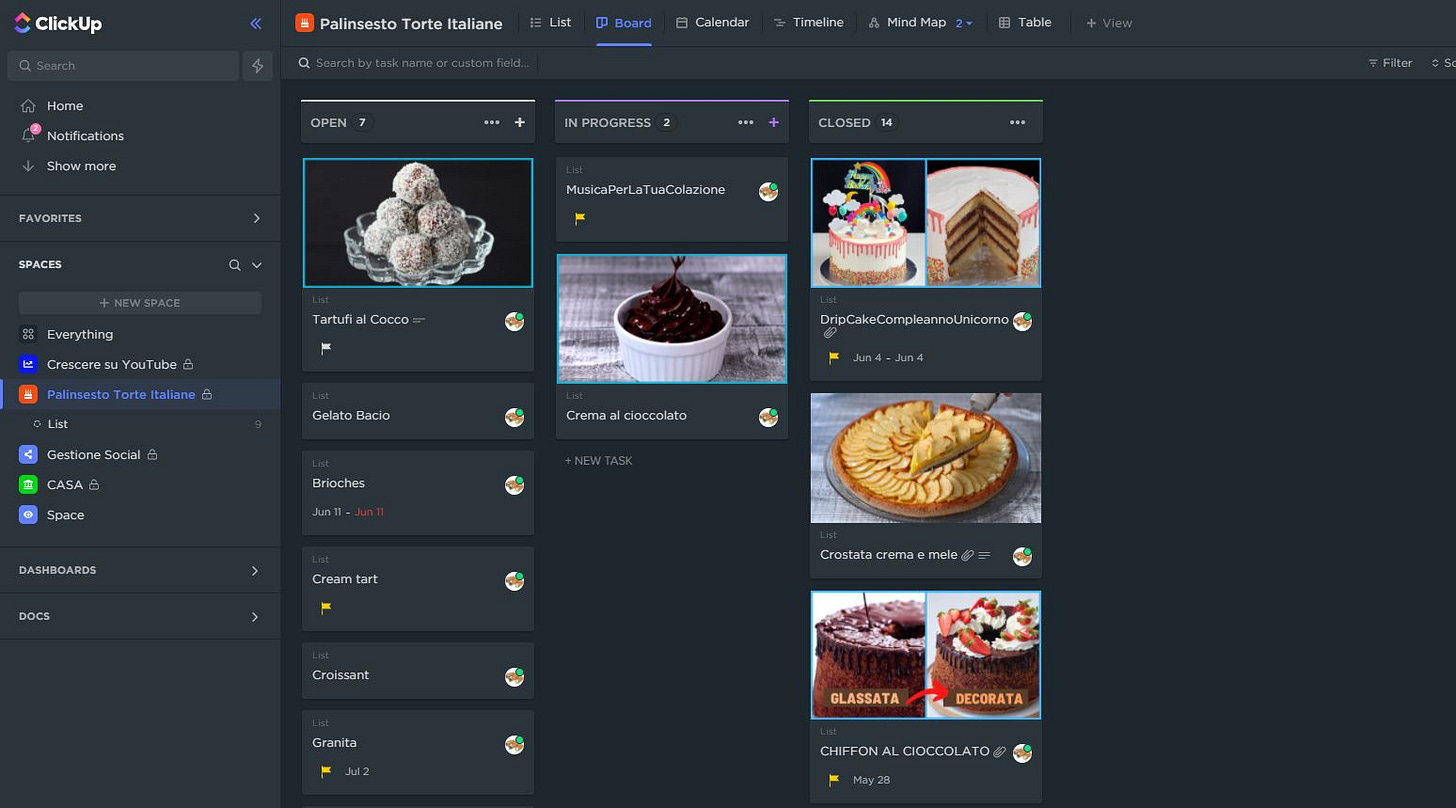Image resolution: width=1456 pixels, height=808 pixels.
Task: Open the List item under Palinsesto Torte Italiane
Action: [58, 425]
